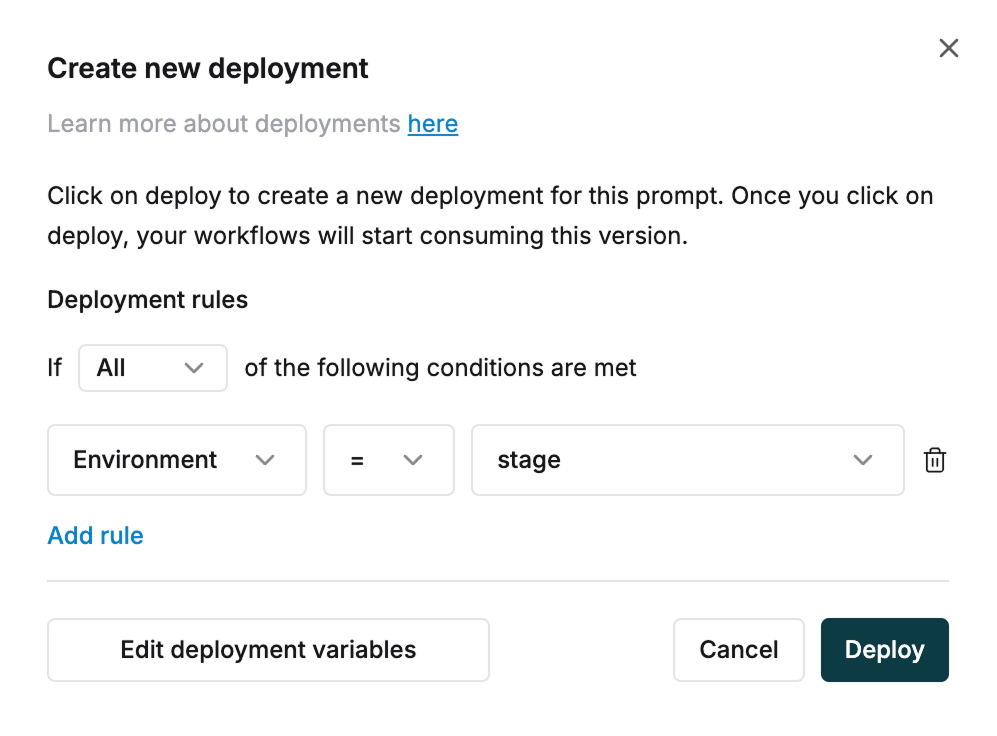The height and width of the screenshot is (736, 997).
Task: Open the "=" operator selector
Action: coord(388,460)
